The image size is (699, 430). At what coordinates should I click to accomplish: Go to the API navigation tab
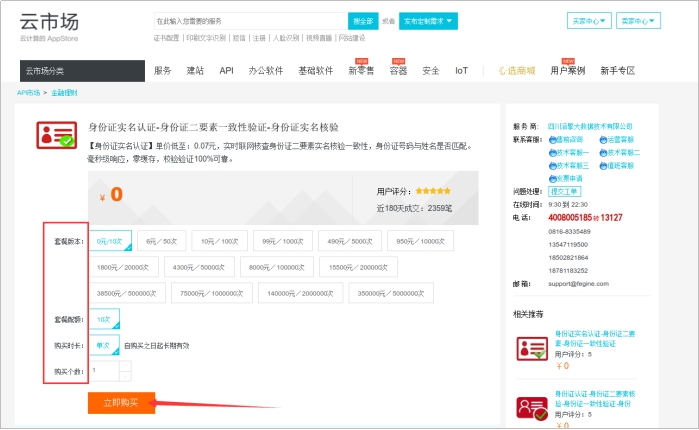[227, 71]
